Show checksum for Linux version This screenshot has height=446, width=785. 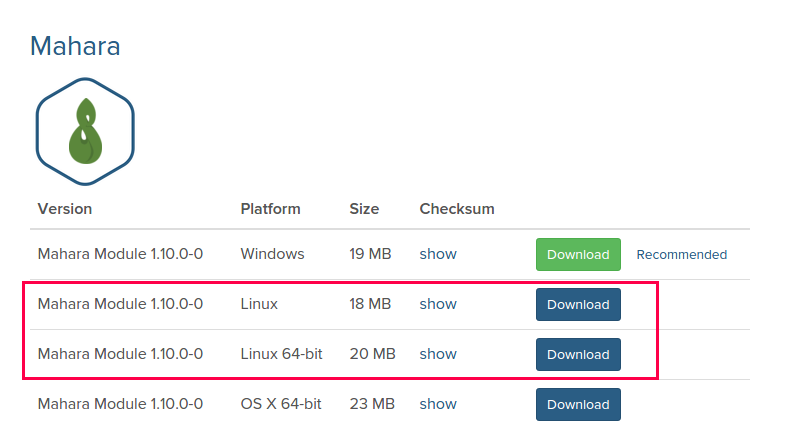pos(438,304)
